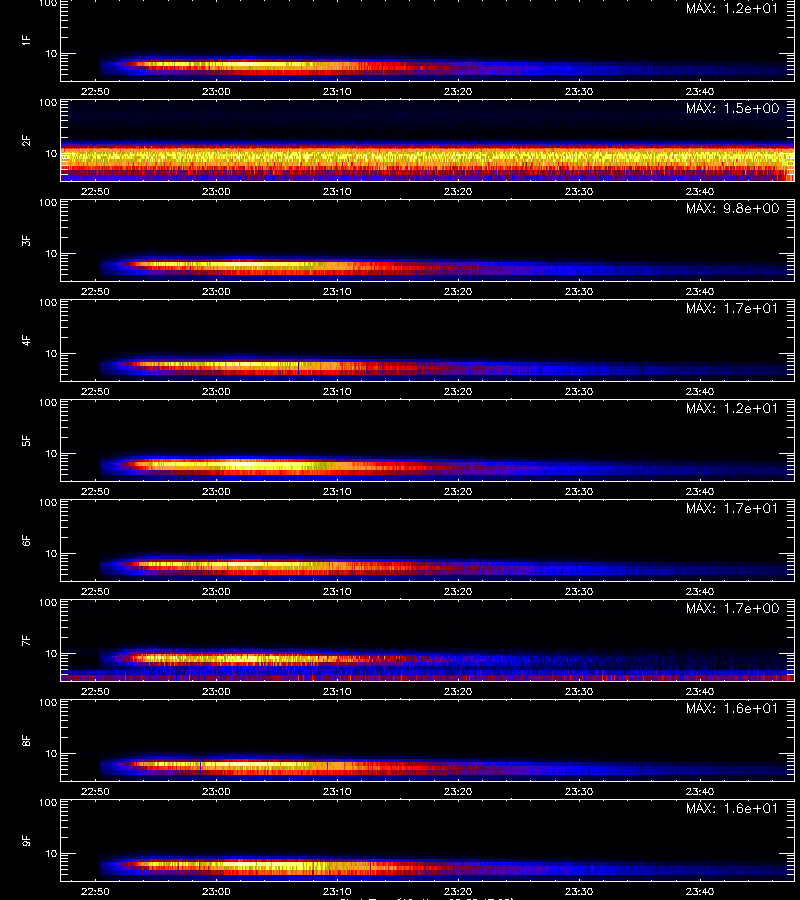Select MAX: 1.7e+01 text in 4F panel
Viewport: 800px width, 900px height.
732,308
